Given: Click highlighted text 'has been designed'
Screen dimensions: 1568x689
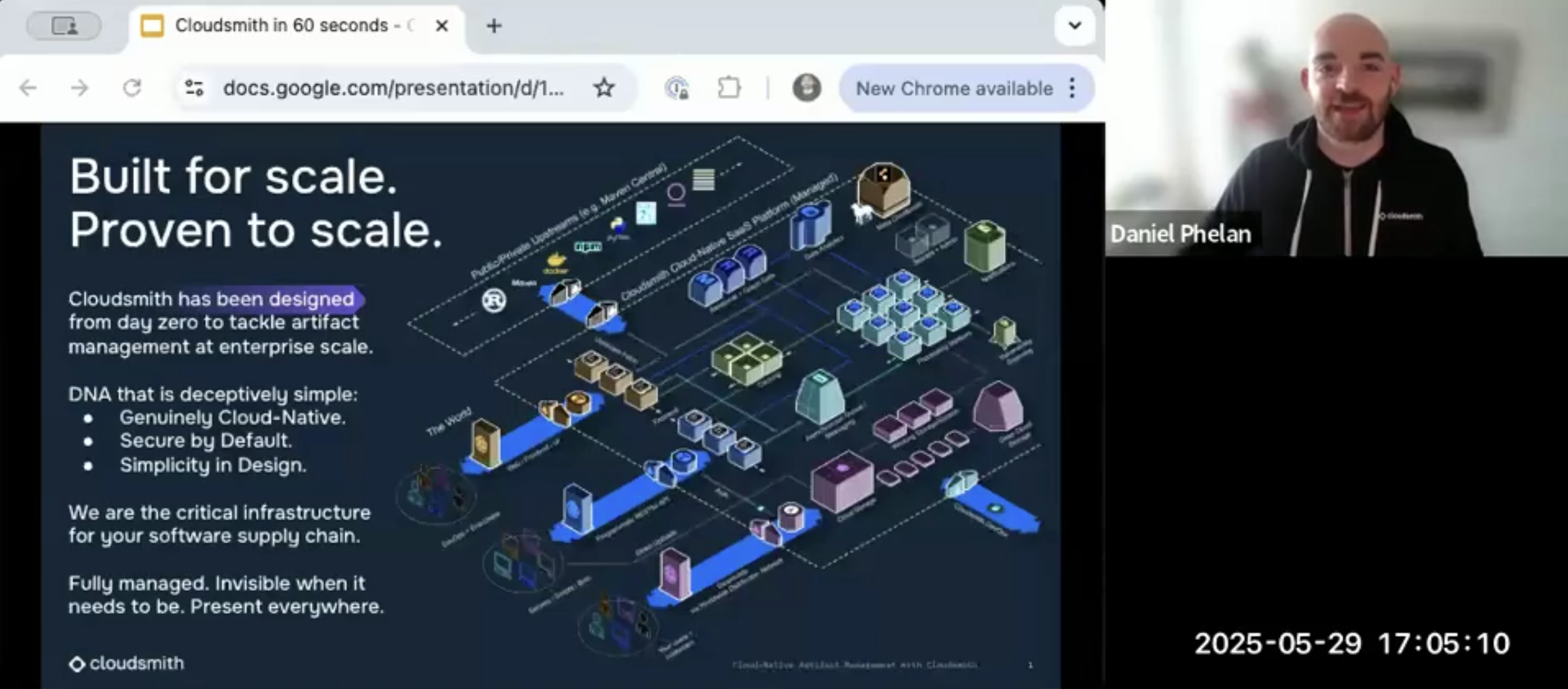Looking at the screenshot, I should [266, 299].
